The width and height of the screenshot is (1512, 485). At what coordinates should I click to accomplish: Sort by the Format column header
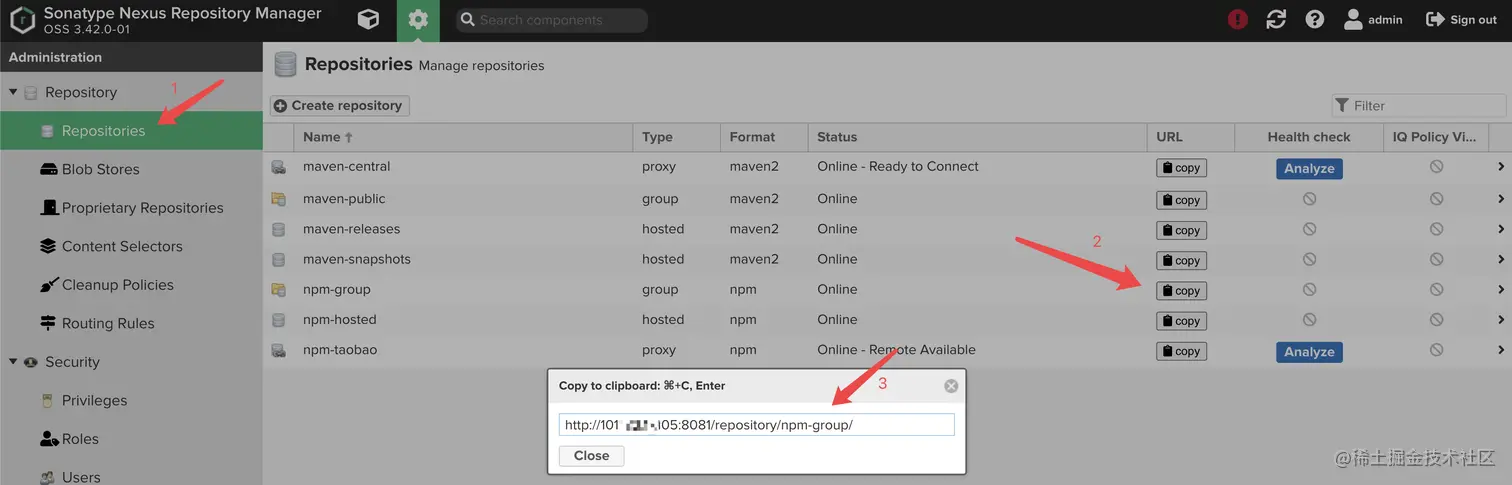tap(764, 137)
